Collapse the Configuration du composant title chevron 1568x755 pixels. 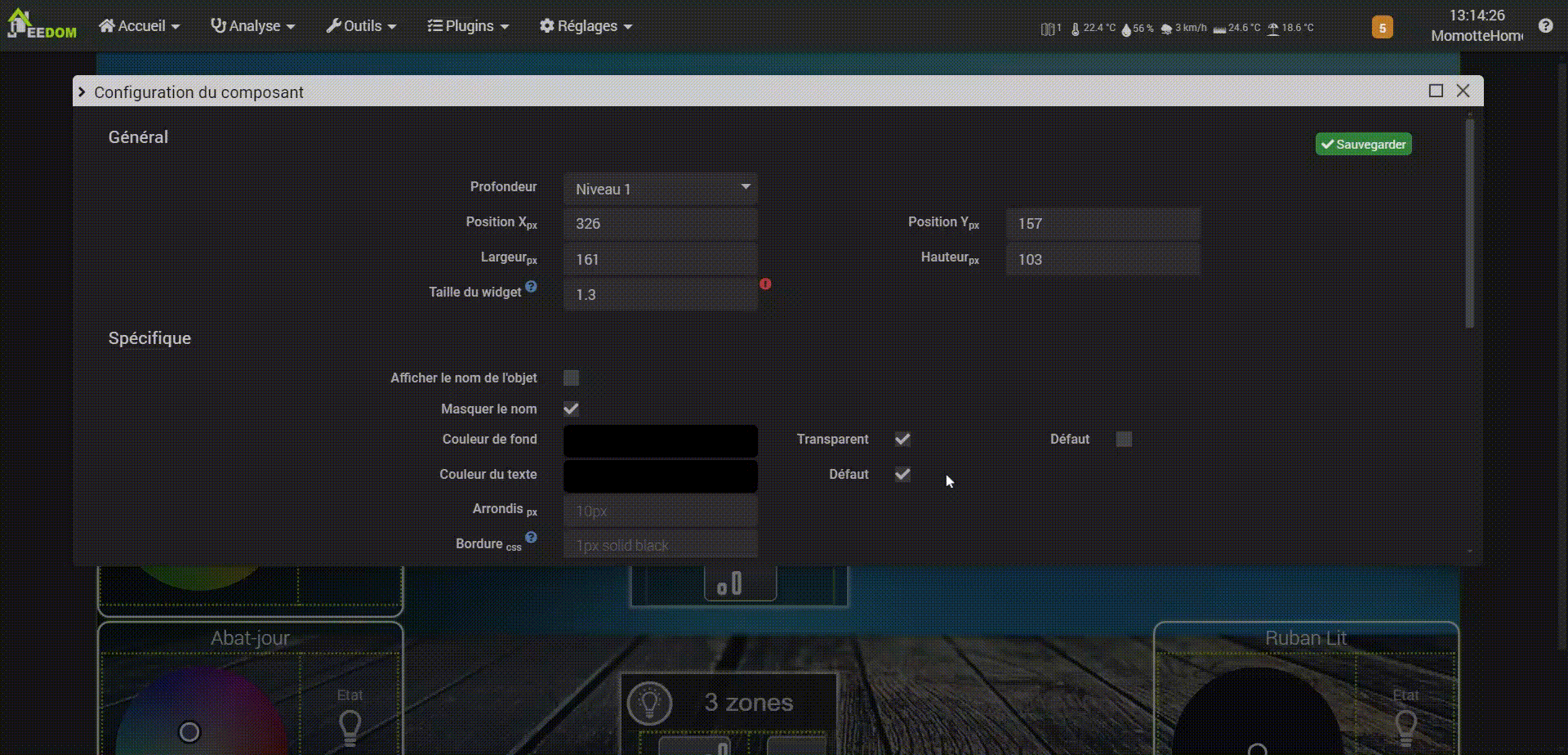coord(82,92)
